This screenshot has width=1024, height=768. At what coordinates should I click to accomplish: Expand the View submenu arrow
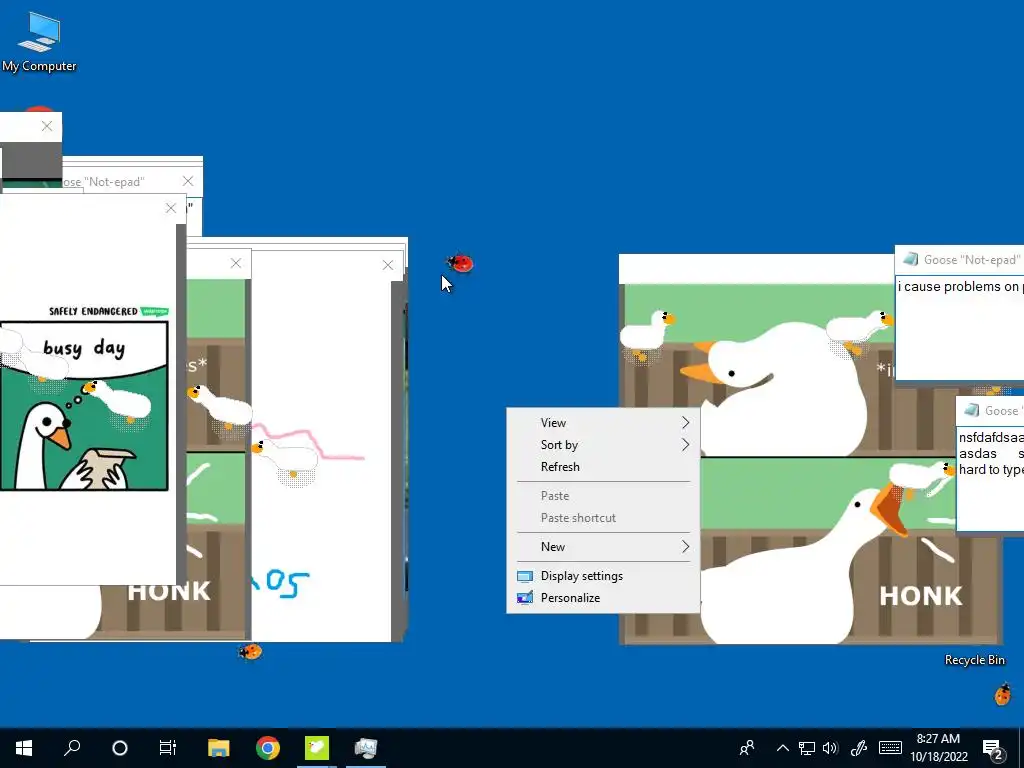(x=685, y=423)
